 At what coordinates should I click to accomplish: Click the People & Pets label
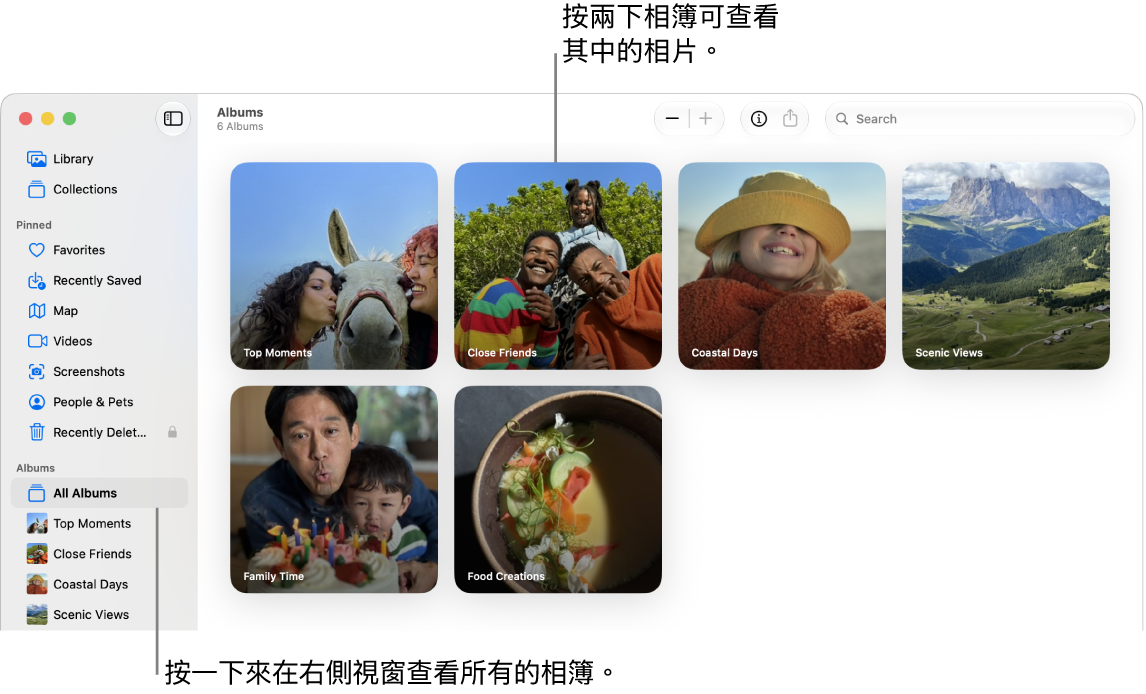pyautogui.click(x=93, y=402)
